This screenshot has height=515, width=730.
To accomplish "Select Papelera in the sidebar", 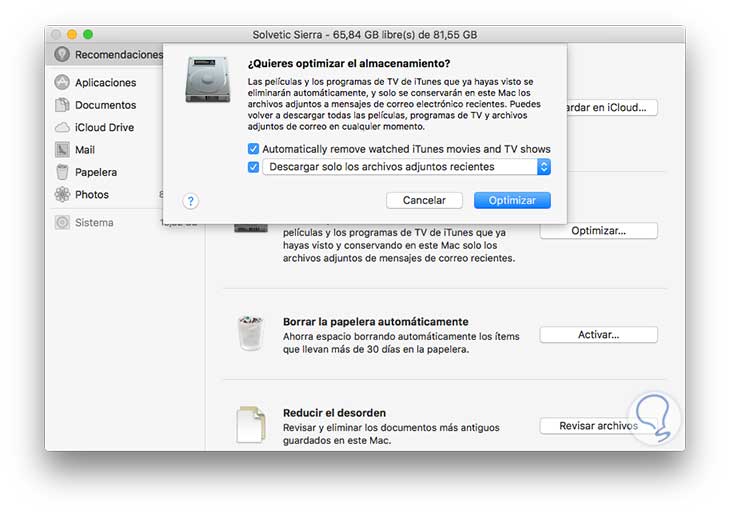I will pos(126,172).
